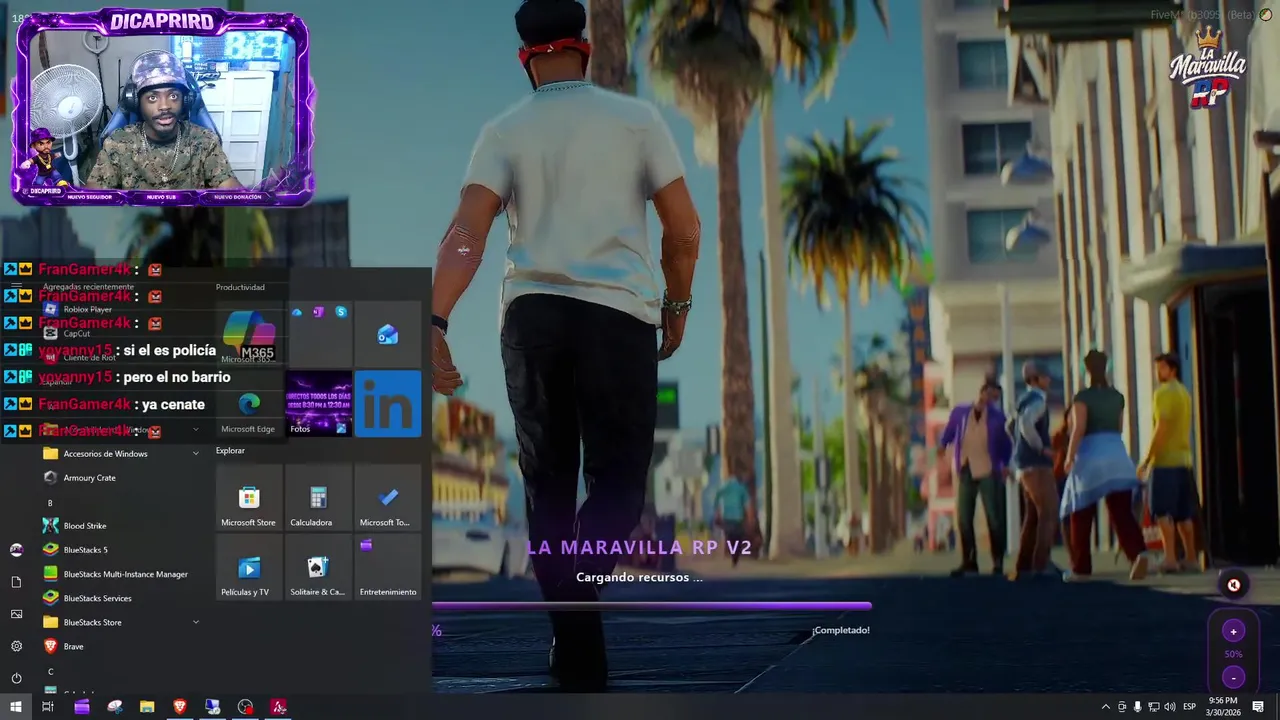Click the '¡Completado!' status label
The image size is (1280, 720).
point(841,630)
